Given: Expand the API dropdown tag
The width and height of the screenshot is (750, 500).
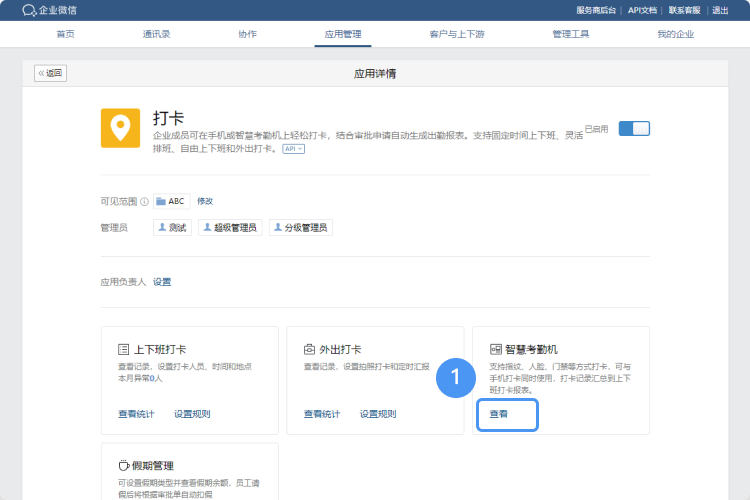Looking at the screenshot, I should (293, 148).
